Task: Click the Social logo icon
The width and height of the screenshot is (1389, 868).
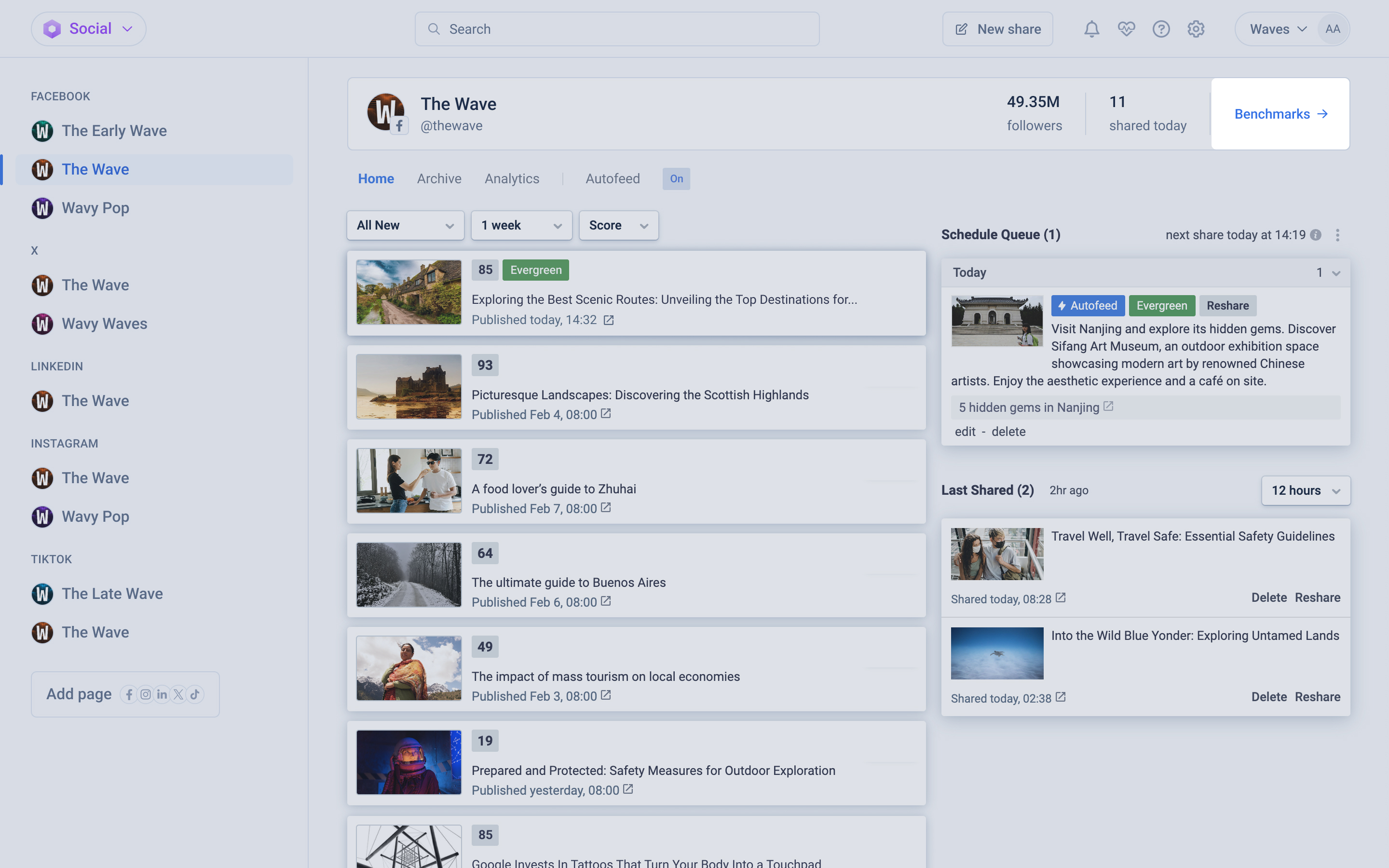Action: tap(52, 29)
